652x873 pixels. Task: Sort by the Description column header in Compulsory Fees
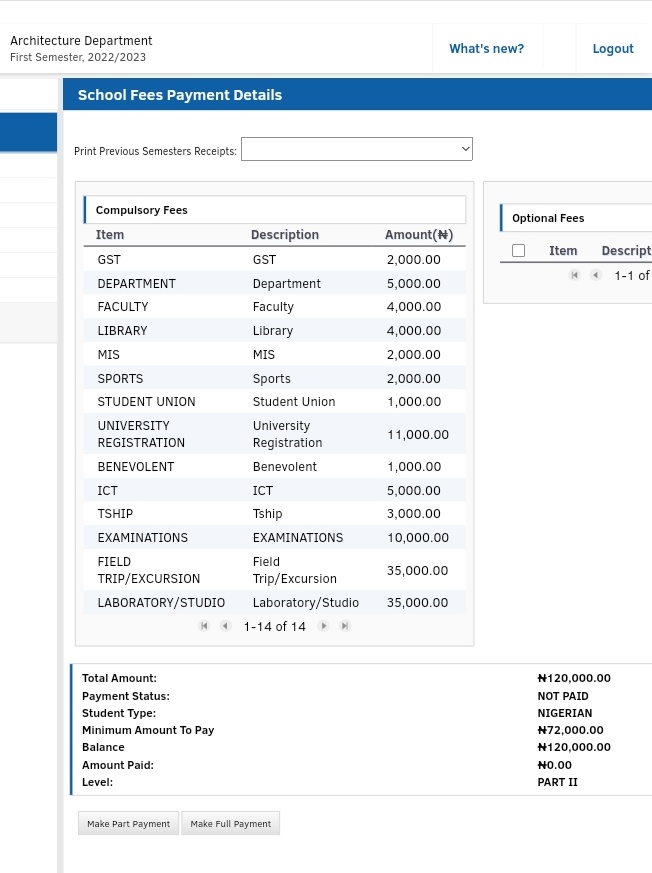(285, 235)
